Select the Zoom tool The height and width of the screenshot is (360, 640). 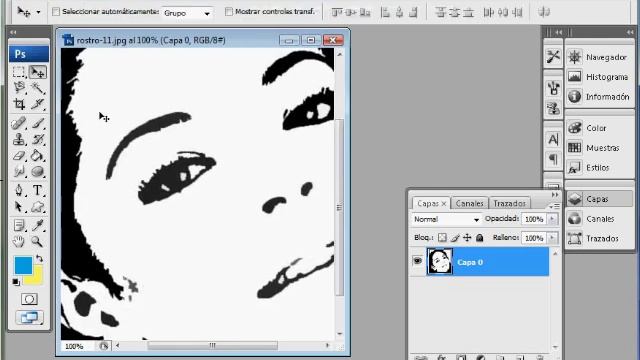pos(38,241)
